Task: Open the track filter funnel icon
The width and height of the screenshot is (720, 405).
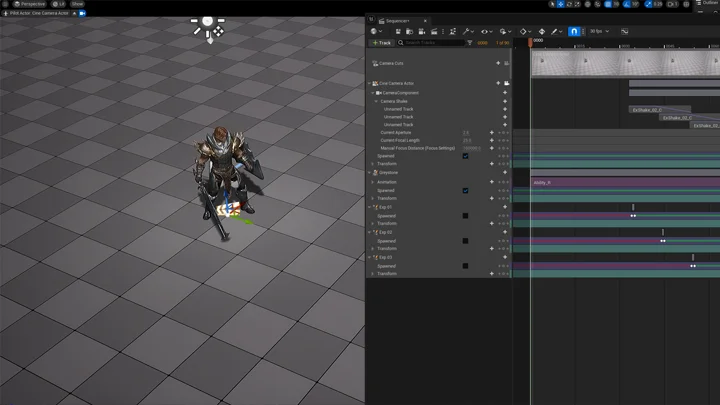Action: point(470,43)
